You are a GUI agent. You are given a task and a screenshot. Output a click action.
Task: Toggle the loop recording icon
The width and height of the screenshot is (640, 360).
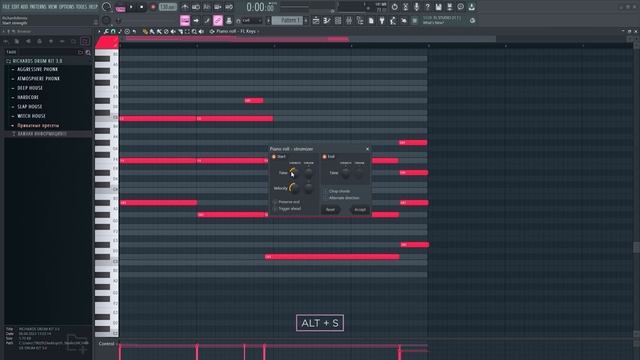pyautogui.click(x=229, y=7)
